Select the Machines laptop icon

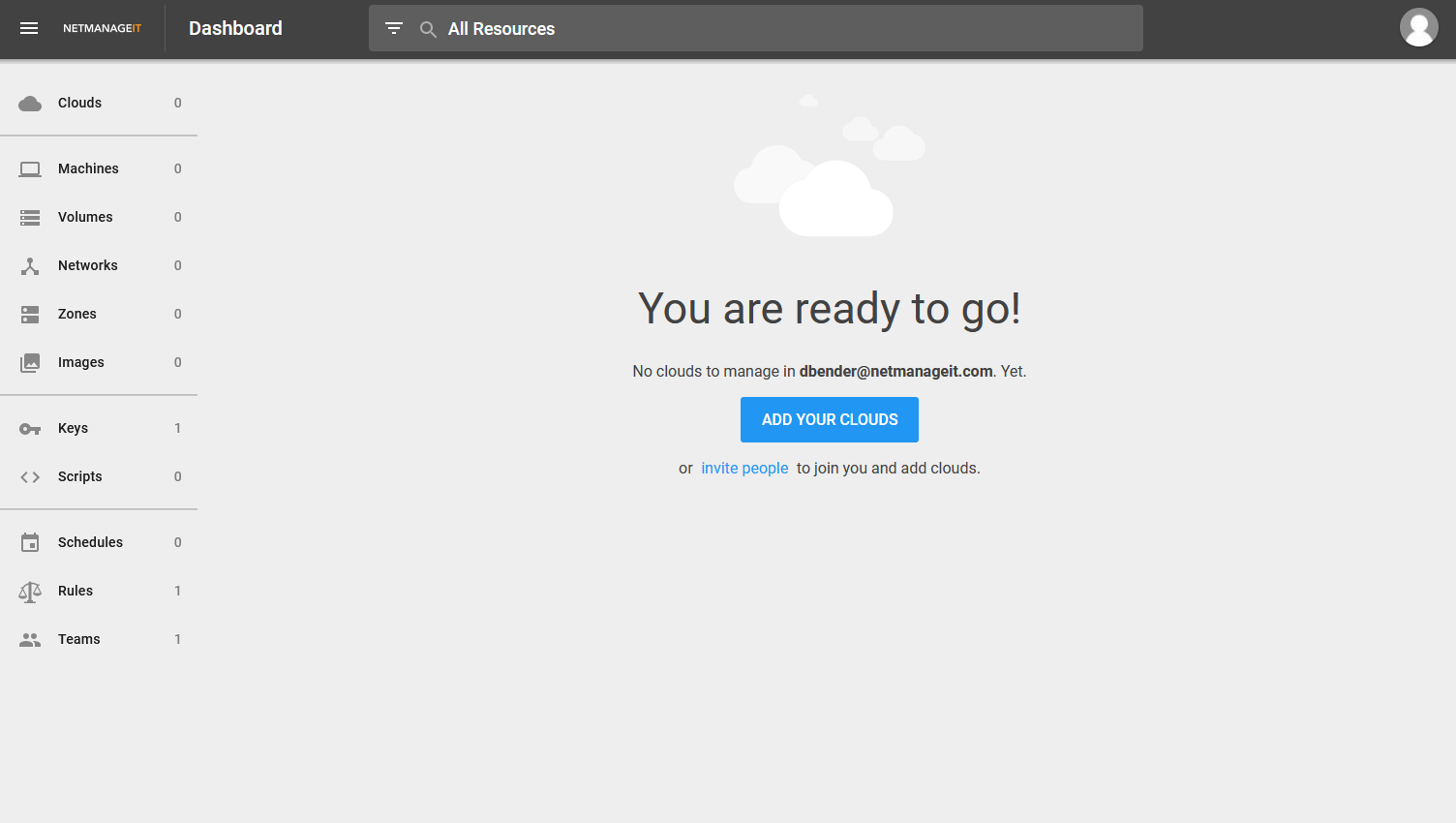[30, 169]
